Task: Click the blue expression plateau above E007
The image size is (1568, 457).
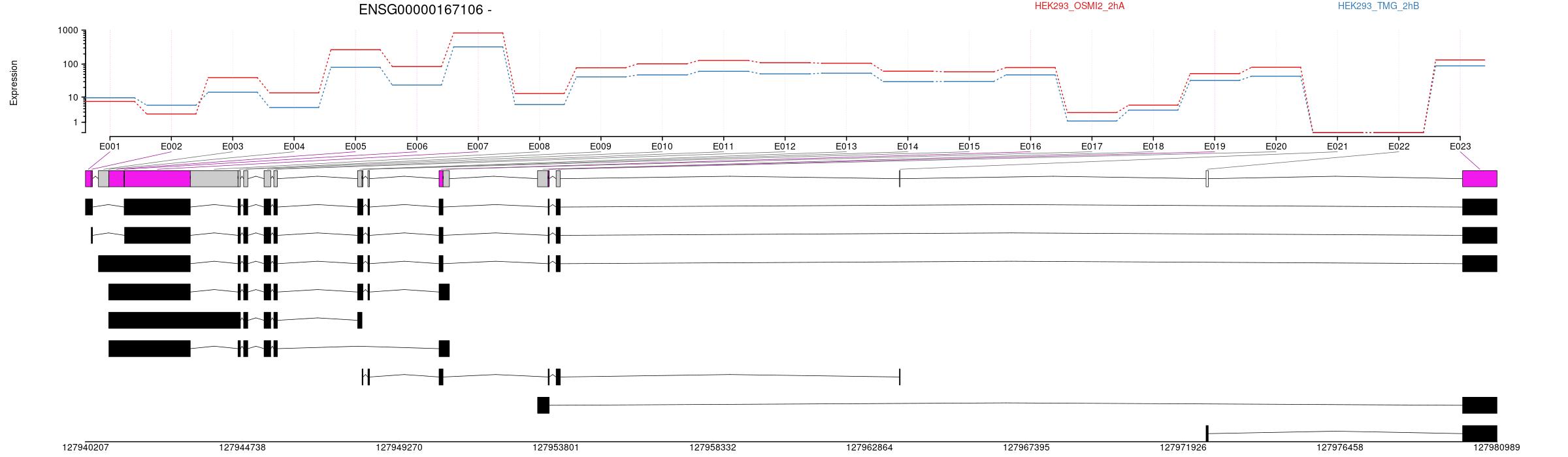Action: coord(478,47)
